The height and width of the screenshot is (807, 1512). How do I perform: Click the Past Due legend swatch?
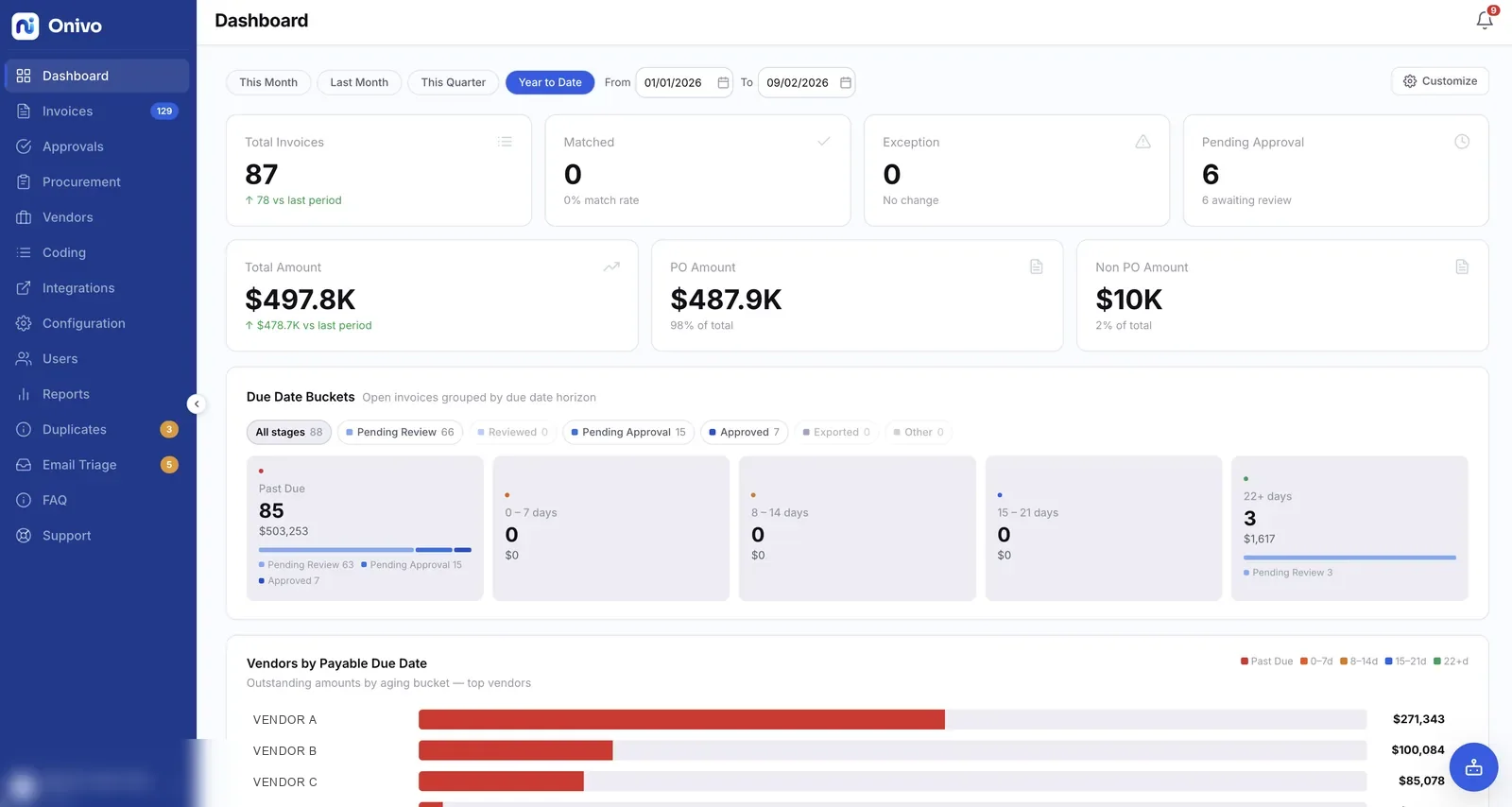click(x=1245, y=661)
